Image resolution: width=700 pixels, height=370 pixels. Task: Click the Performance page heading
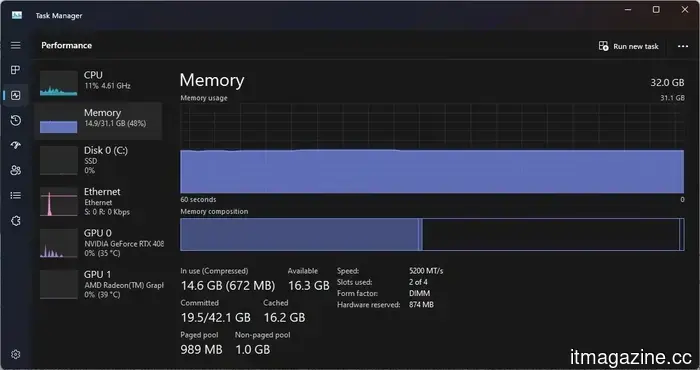coord(67,46)
